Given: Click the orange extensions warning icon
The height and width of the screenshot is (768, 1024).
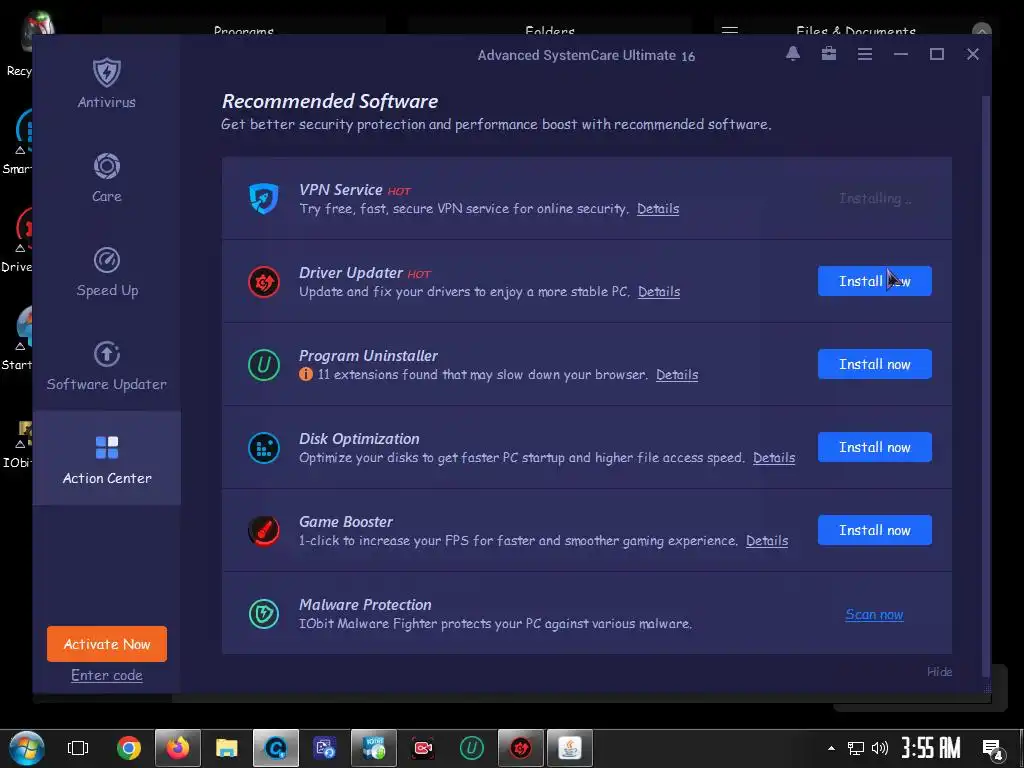Looking at the screenshot, I should coord(306,374).
